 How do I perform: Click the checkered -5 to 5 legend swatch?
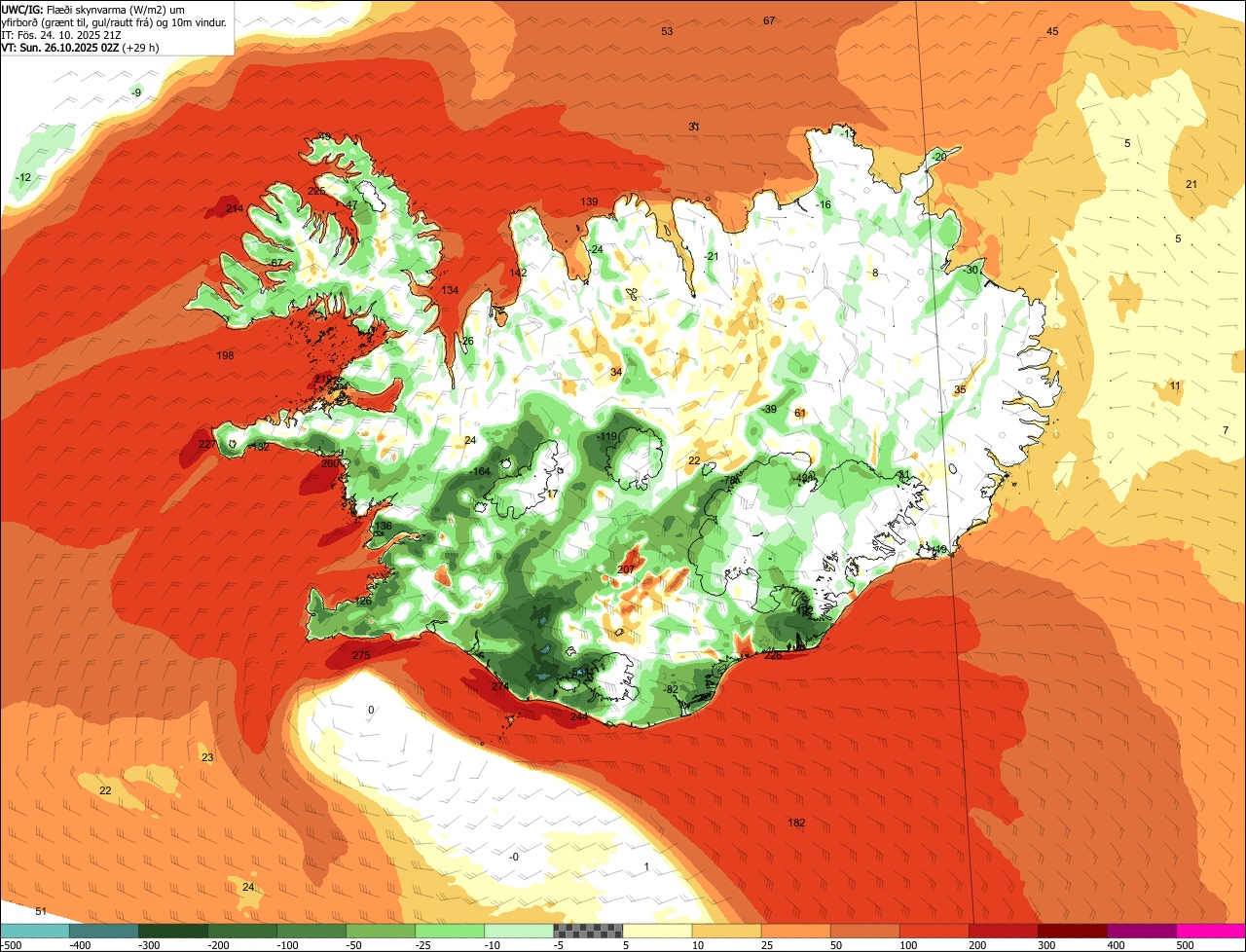pyautogui.click(x=588, y=931)
